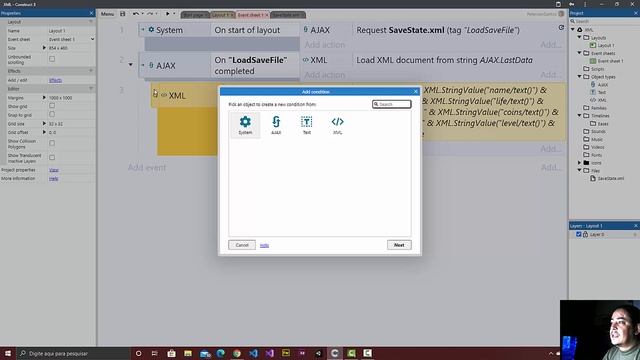Close the Add condition dialog
Viewport: 640px width, 360px height.
pyautogui.click(x=416, y=91)
